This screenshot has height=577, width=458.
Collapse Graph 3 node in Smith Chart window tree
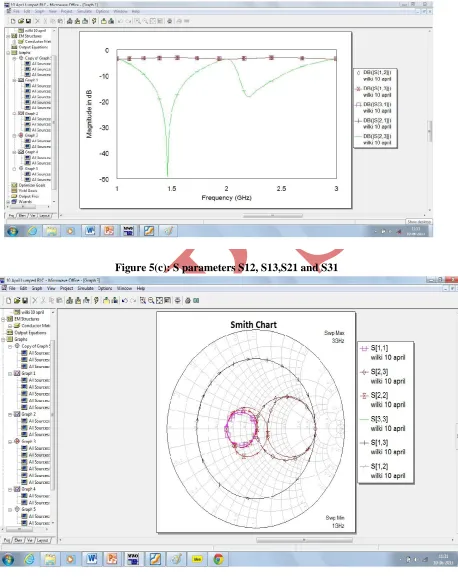[10, 441]
